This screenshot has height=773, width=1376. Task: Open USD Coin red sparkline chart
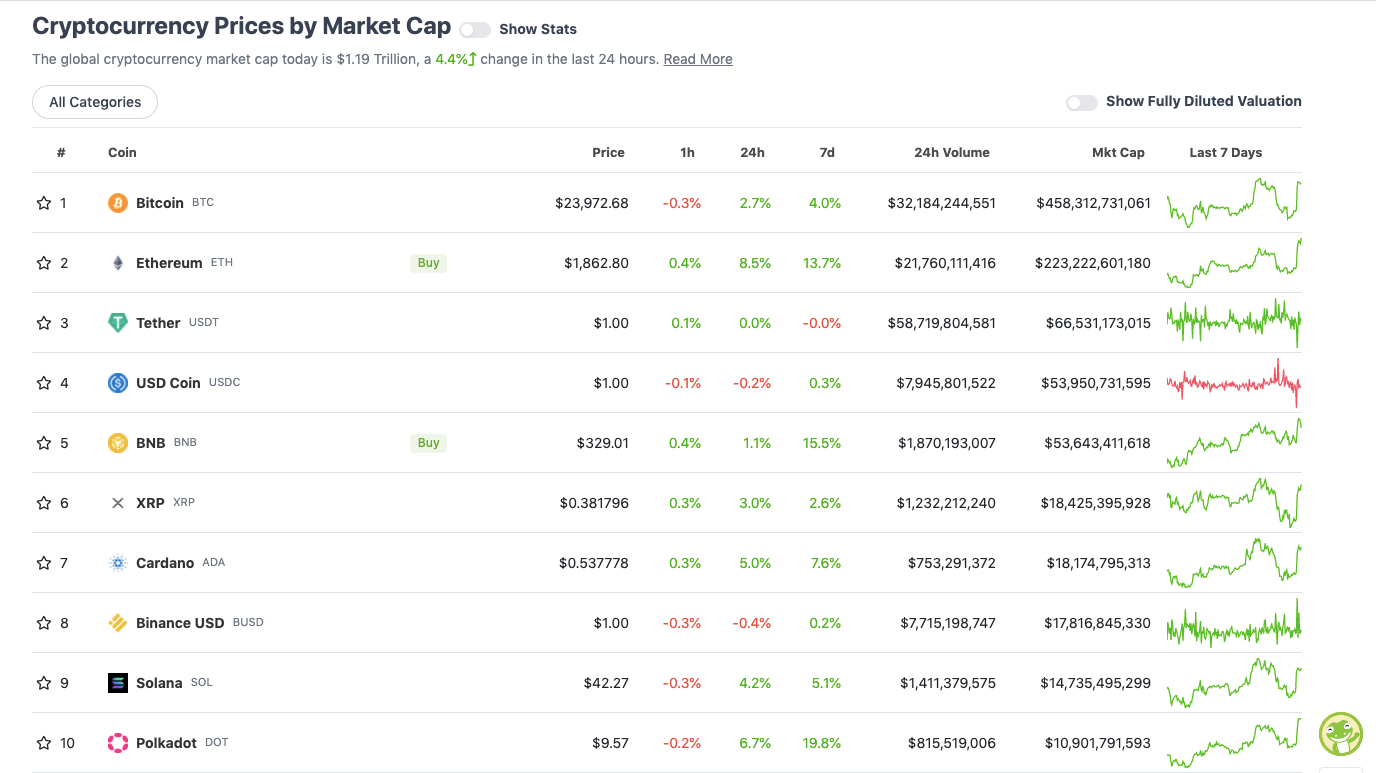(x=1234, y=383)
